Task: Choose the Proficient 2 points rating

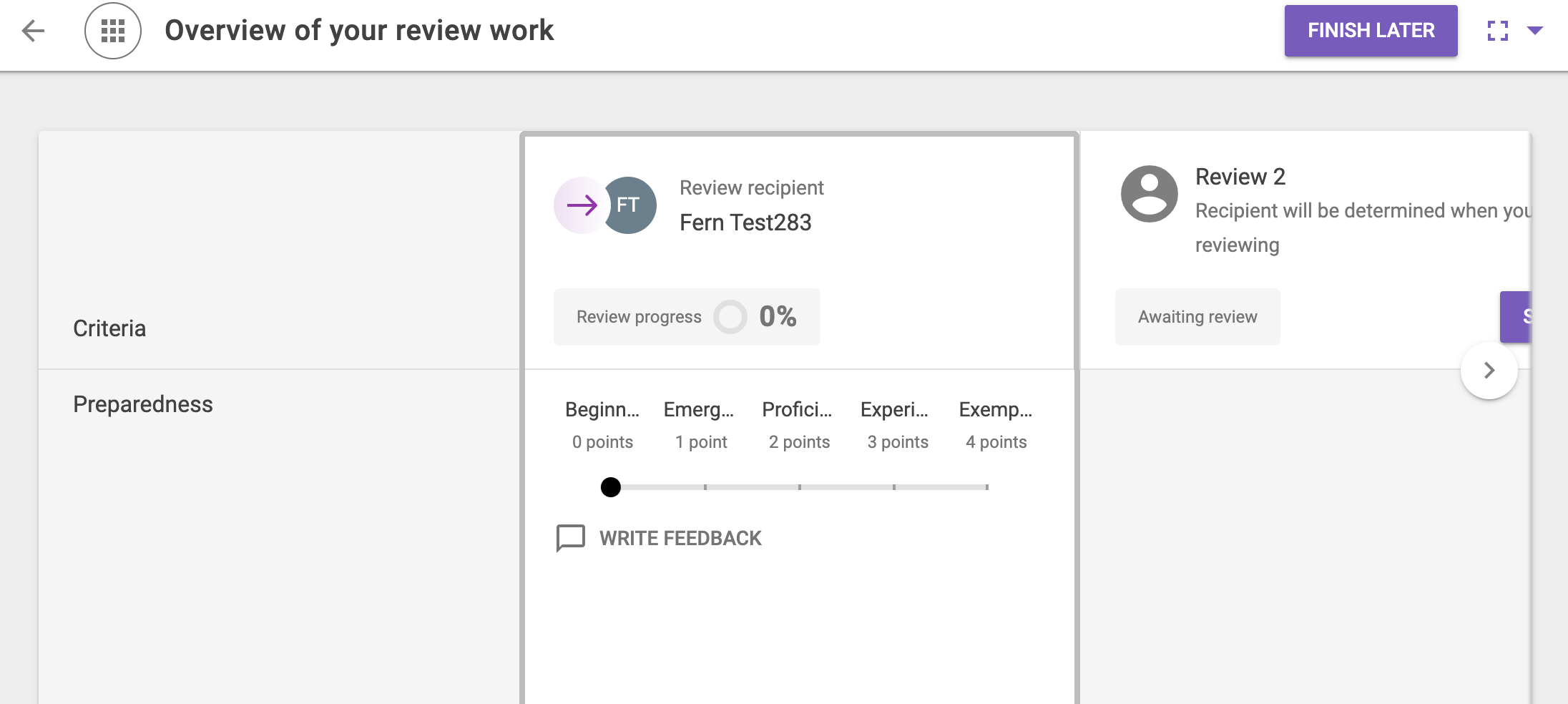Action: coord(799,424)
